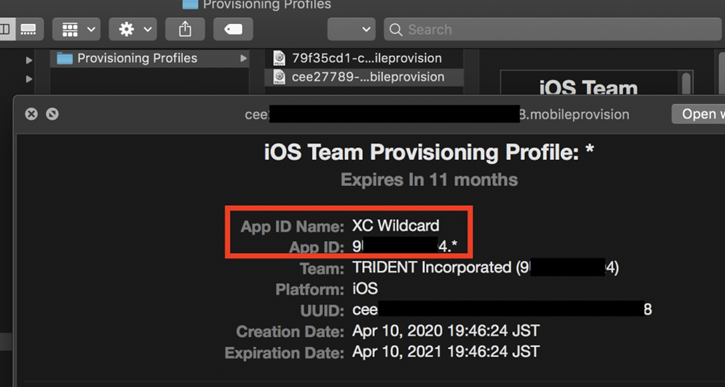This screenshot has width=725, height=387.
Task: Click in the Finder Search field
Action: click(x=553, y=29)
